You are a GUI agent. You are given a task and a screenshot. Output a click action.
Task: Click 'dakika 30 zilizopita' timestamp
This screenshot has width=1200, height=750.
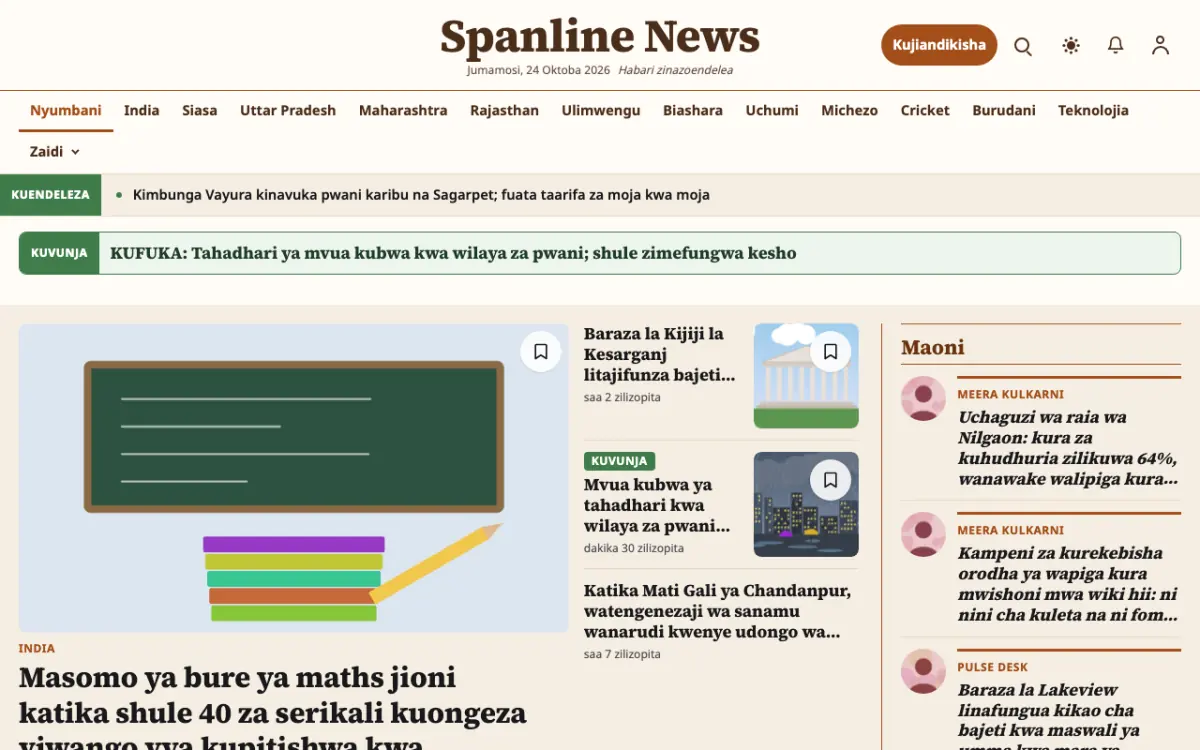pyautogui.click(x=634, y=548)
